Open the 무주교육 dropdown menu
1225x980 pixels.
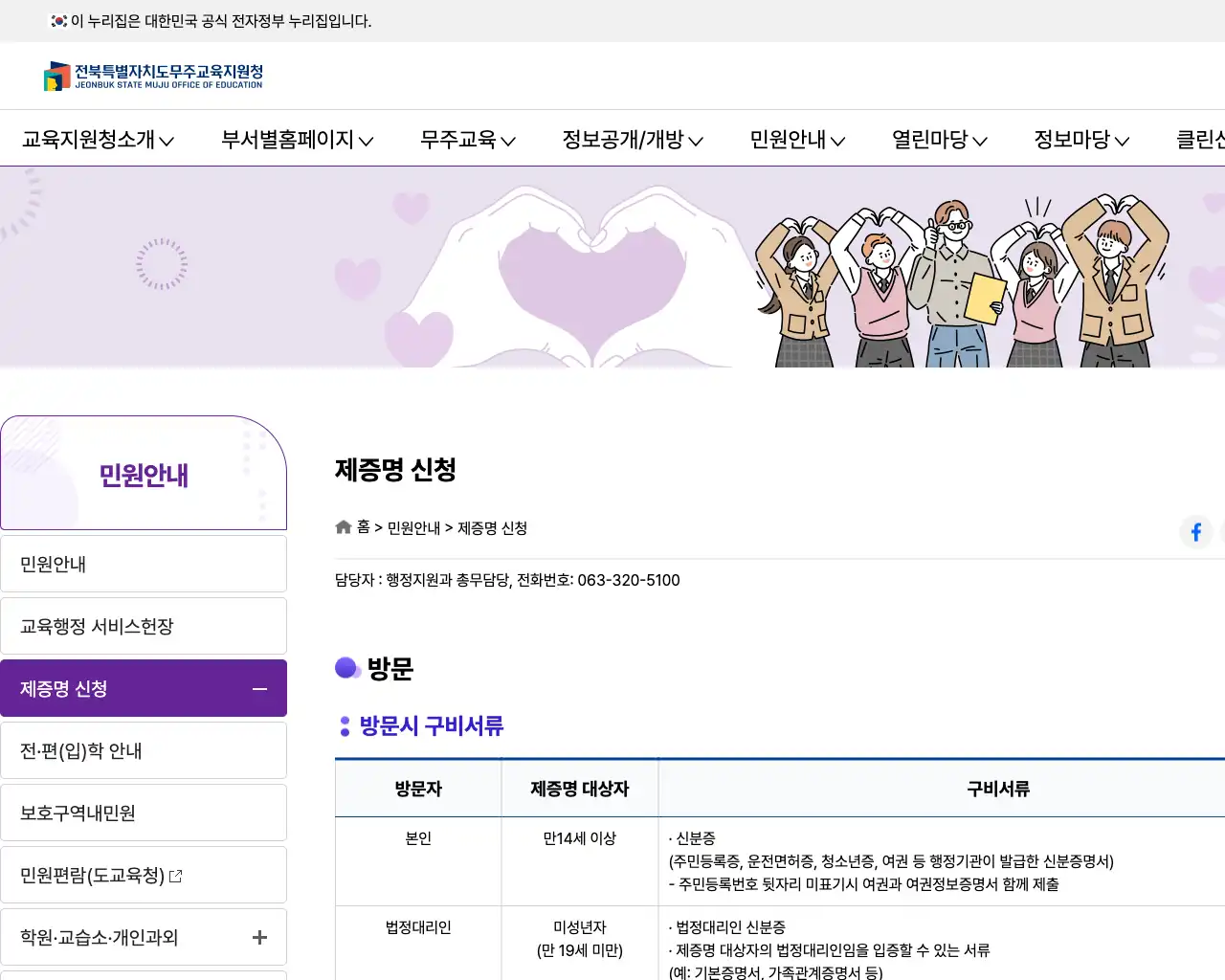point(468,140)
